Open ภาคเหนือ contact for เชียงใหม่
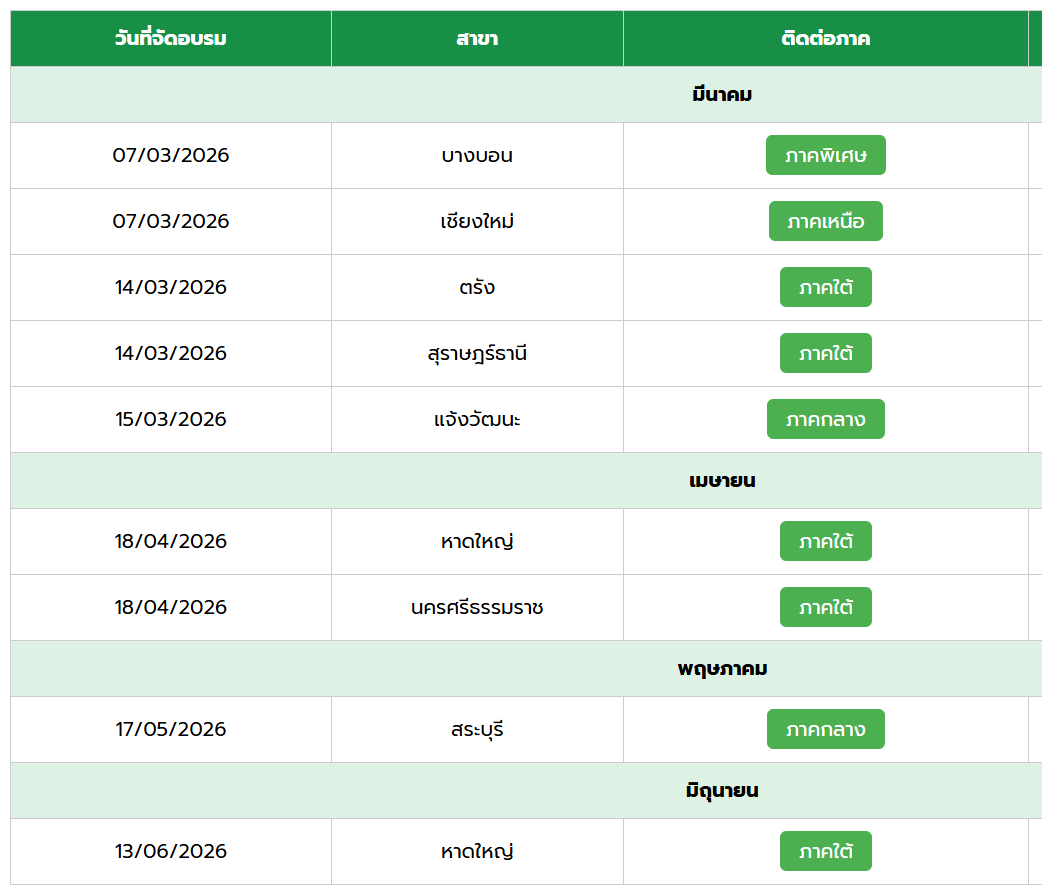Image resolution: width=1042 pixels, height=896 pixels. tap(825, 221)
